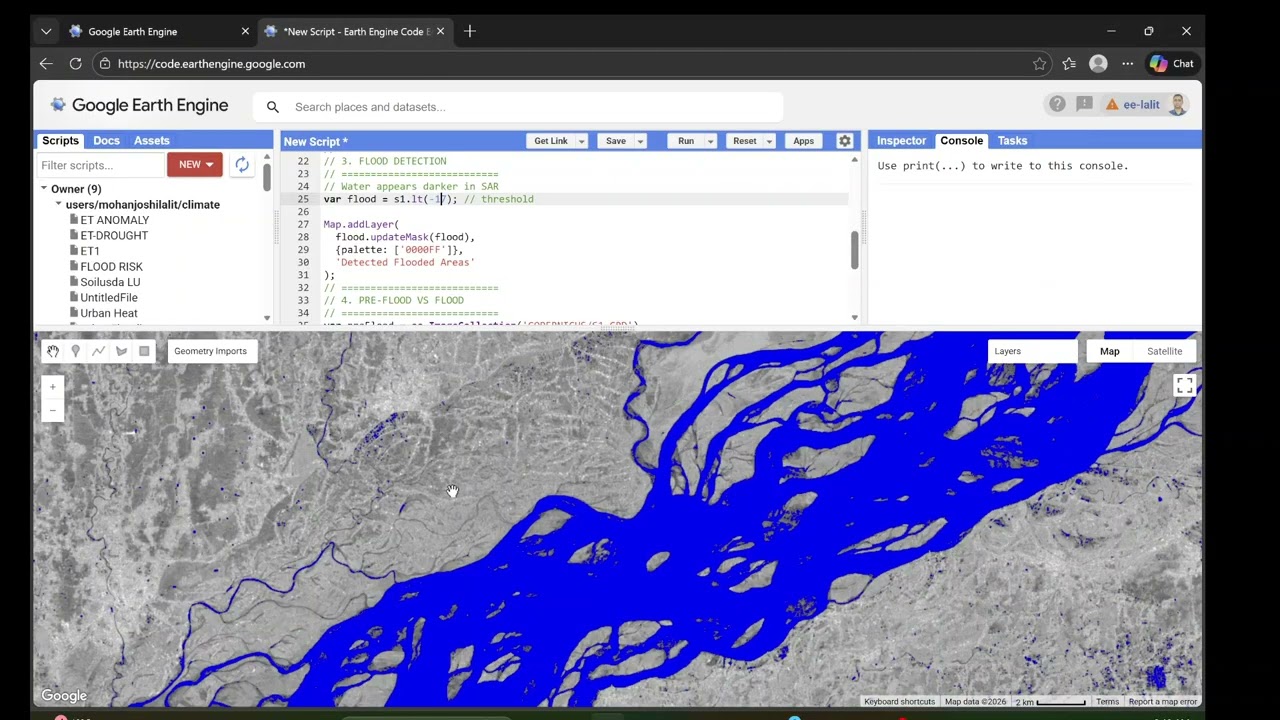Refresh the scripts repository list
The height and width of the screenshot is (720, 1280).
click(242, 164)
